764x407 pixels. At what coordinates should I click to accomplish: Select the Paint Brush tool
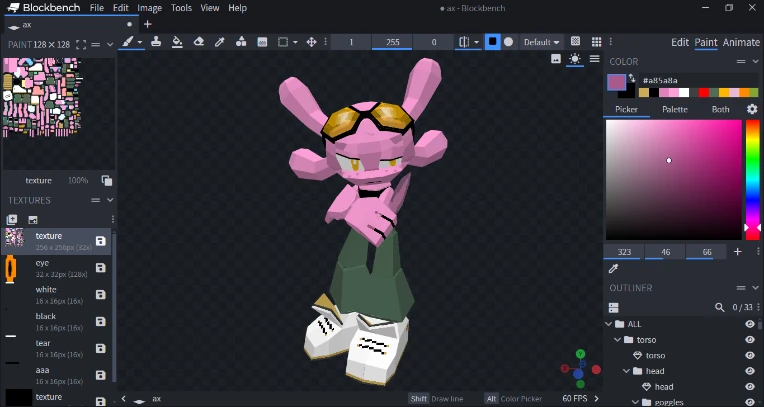pyautogui.click(x=128, y=42)
